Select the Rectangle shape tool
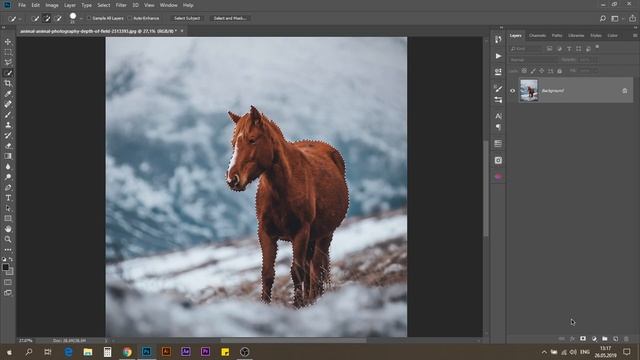This screenshot has height=360, width=640. point(8,219)
